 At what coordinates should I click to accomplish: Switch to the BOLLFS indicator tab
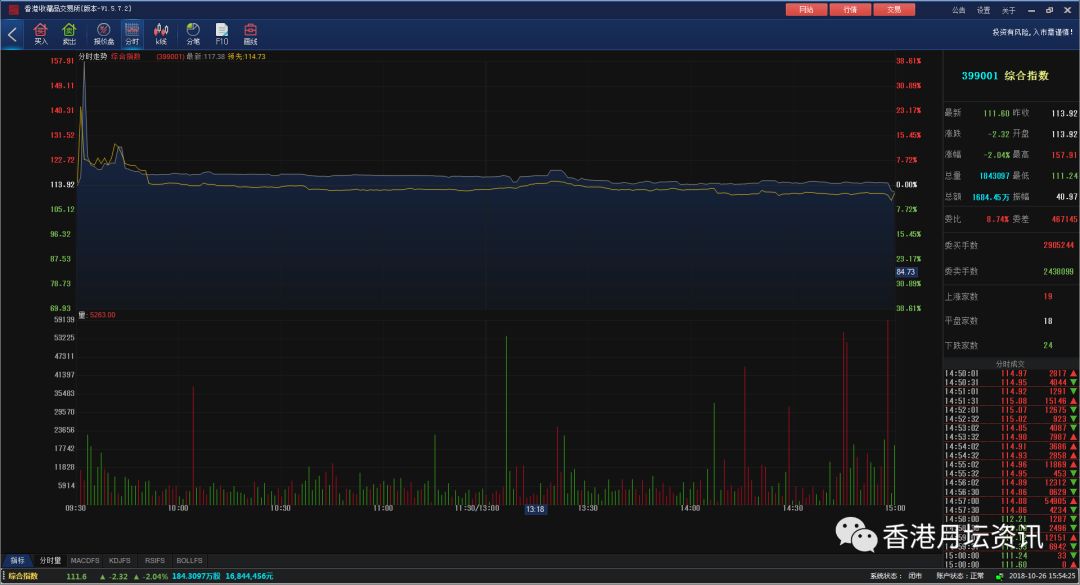(189, 560)
